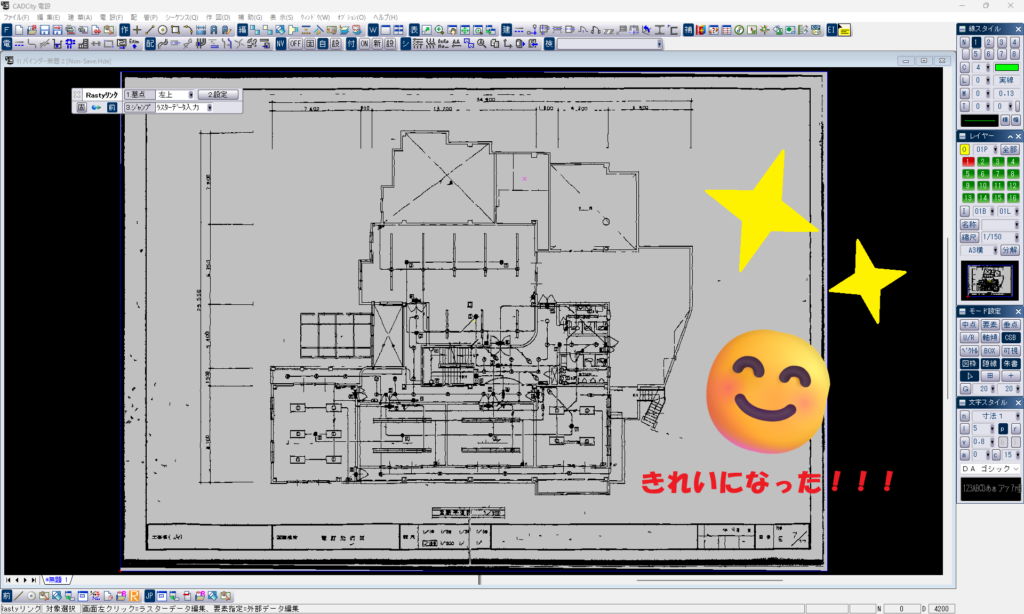Toggle the 隠線 mode button
Screen dimensions: 1024x614
[990, 363]
